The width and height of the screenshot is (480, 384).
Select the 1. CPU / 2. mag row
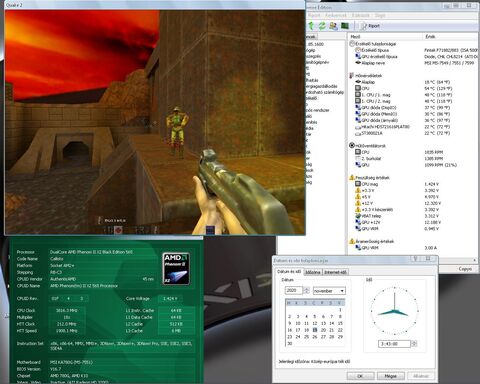pyautogui.click(x=373, y=101)
